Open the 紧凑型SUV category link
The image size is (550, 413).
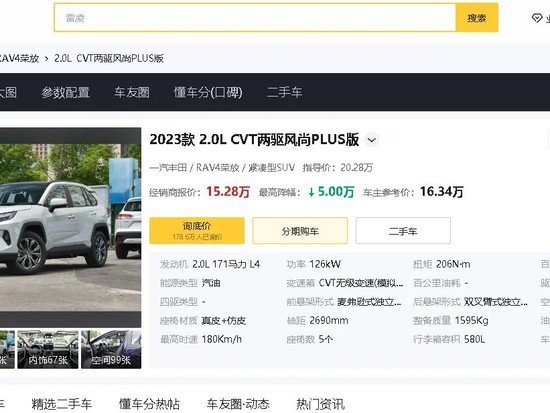pos(271,167)
